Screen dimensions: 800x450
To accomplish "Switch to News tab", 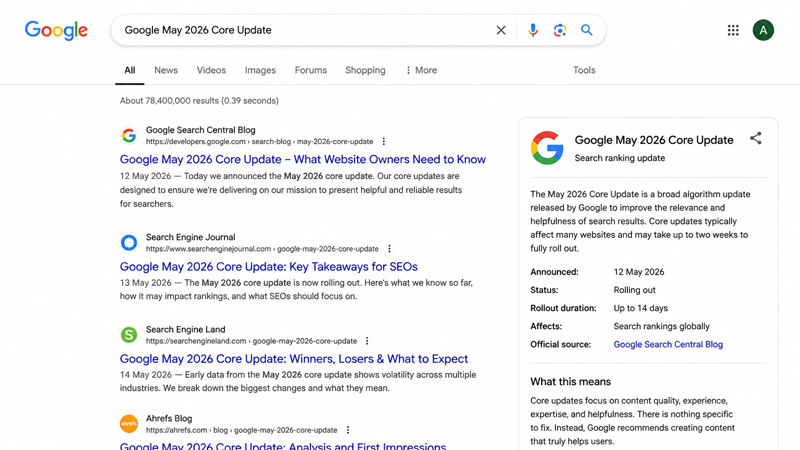I will click(x=166, y=70).
